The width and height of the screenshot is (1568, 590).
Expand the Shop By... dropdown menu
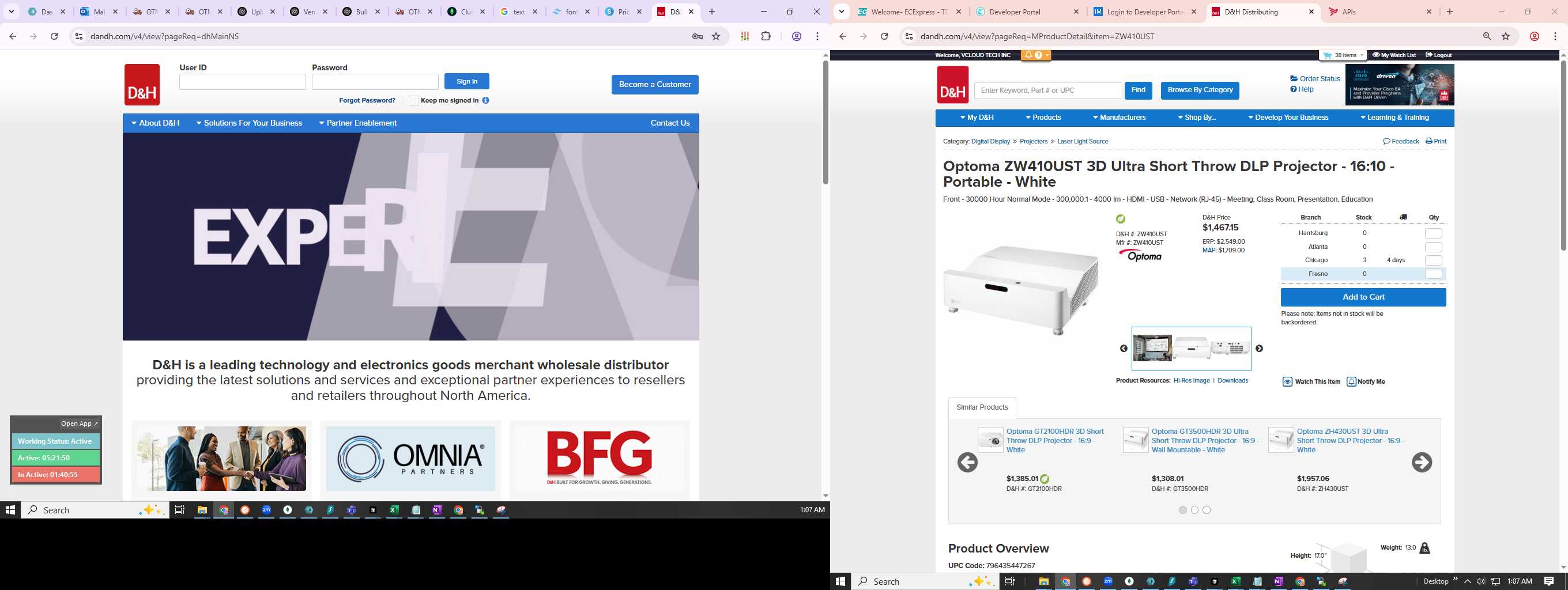[x=1197, y=118]
